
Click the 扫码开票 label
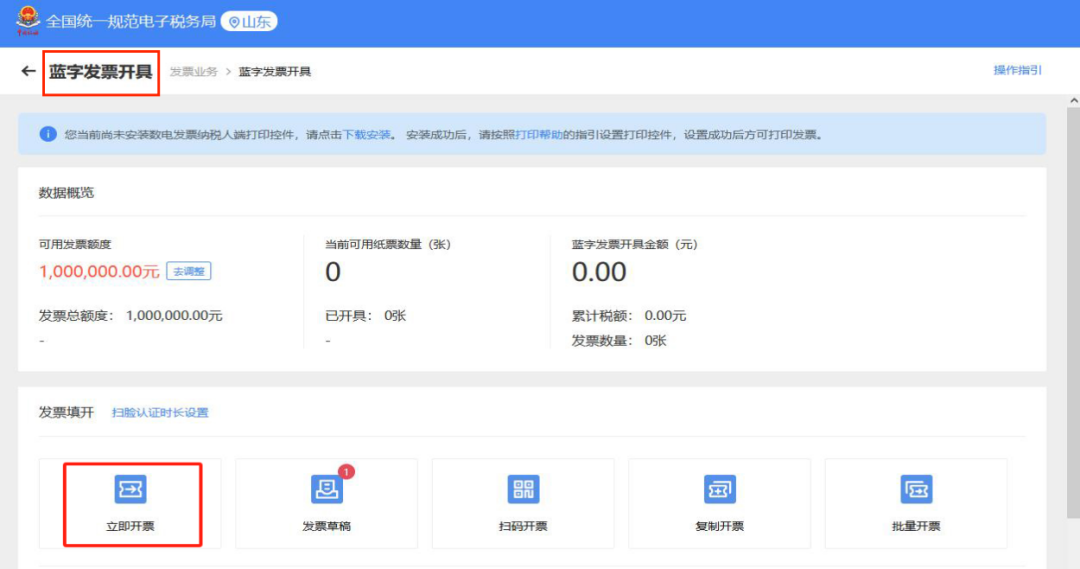click(523, 526)
